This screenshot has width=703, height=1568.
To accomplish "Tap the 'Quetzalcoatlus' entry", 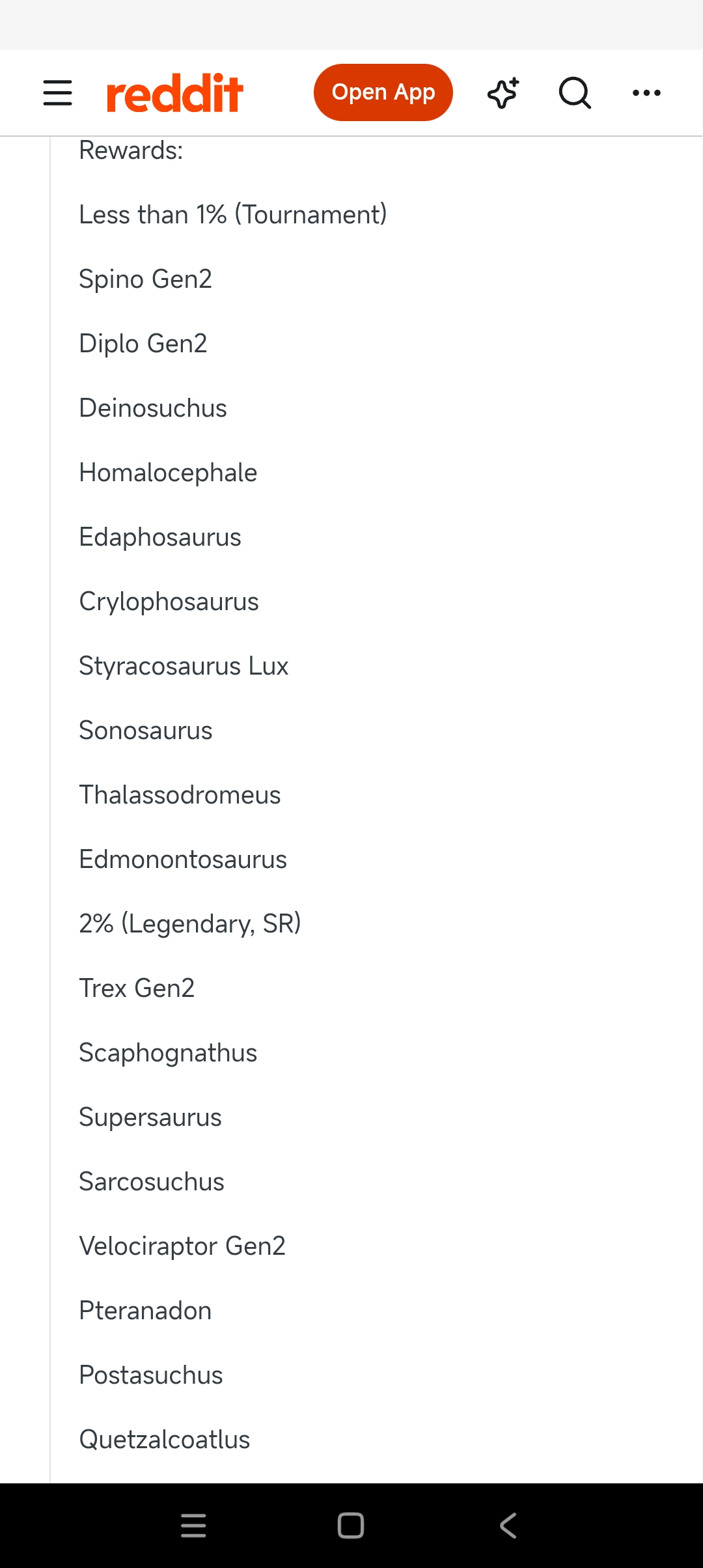I will tap(164, 1440).
